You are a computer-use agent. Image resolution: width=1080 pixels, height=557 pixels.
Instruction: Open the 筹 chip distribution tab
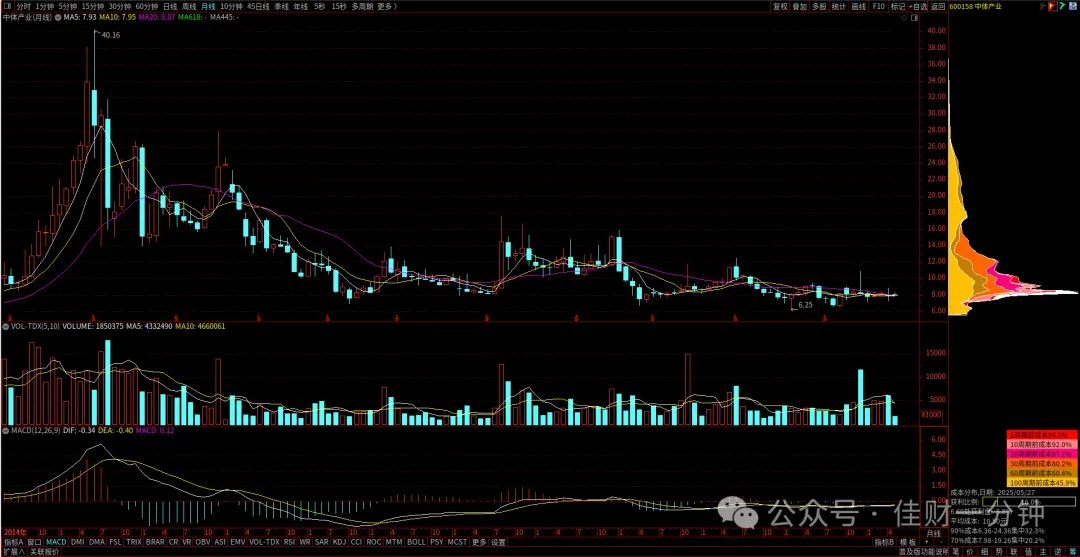point(1071,552)
